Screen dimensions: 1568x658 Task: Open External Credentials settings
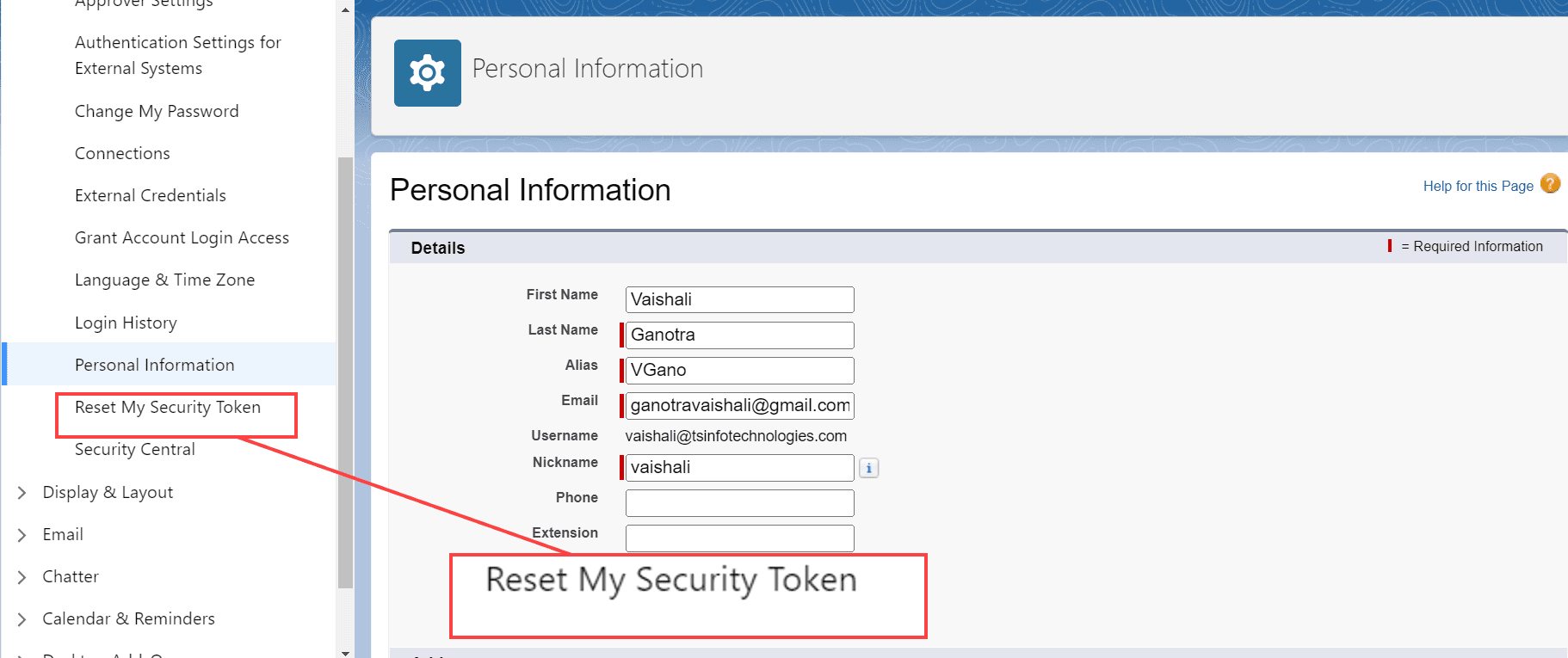click(x=149, y=195)
